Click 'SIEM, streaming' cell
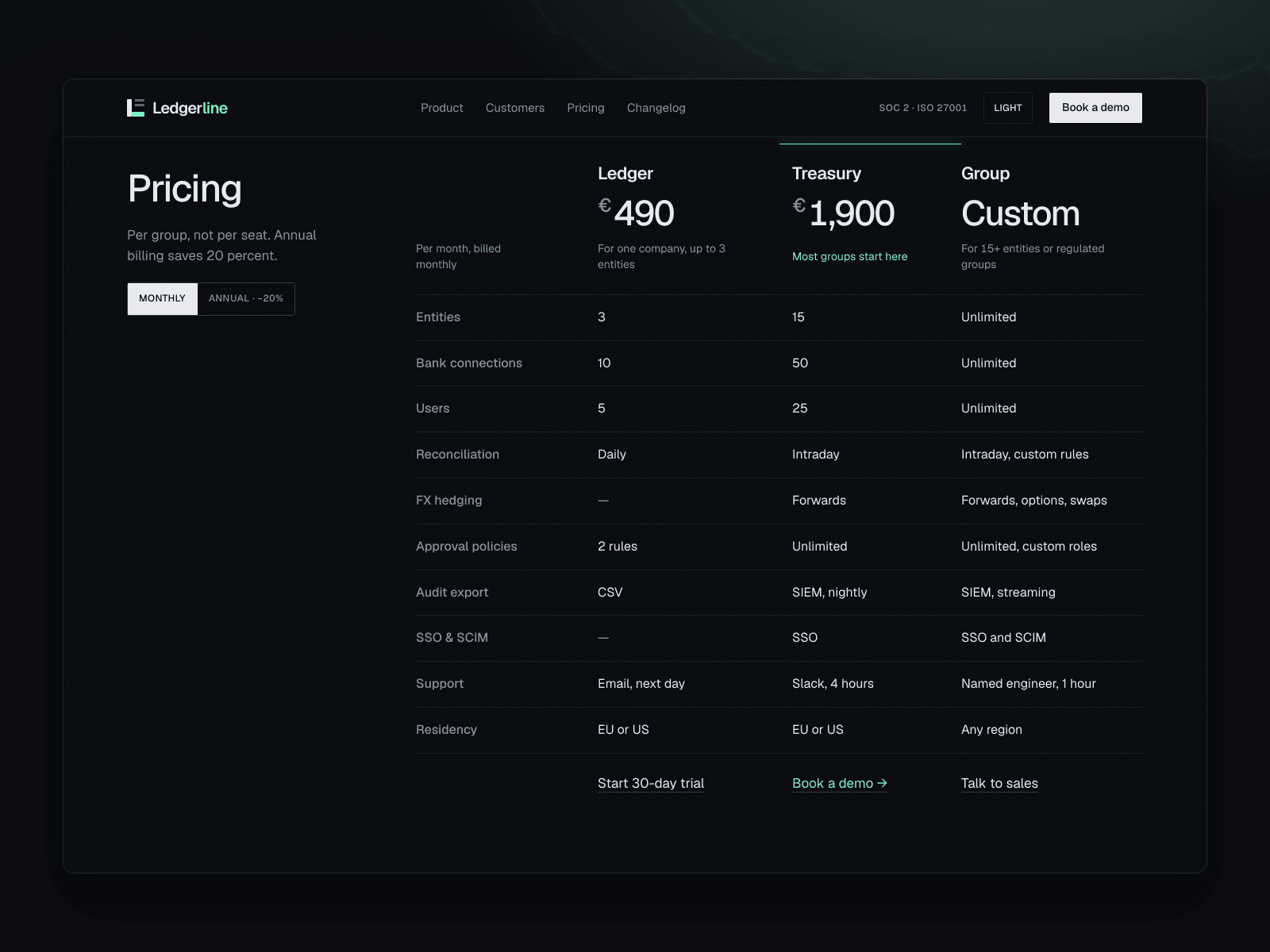This screenshot has height=952, width=1270. click(1008, 593)
